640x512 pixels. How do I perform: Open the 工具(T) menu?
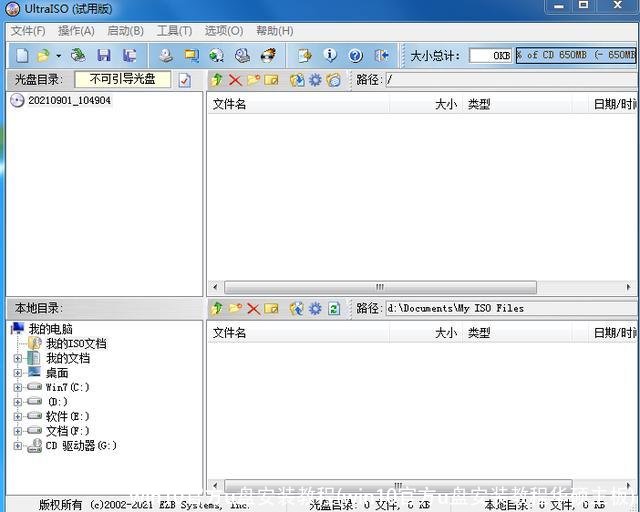point(174,31)
